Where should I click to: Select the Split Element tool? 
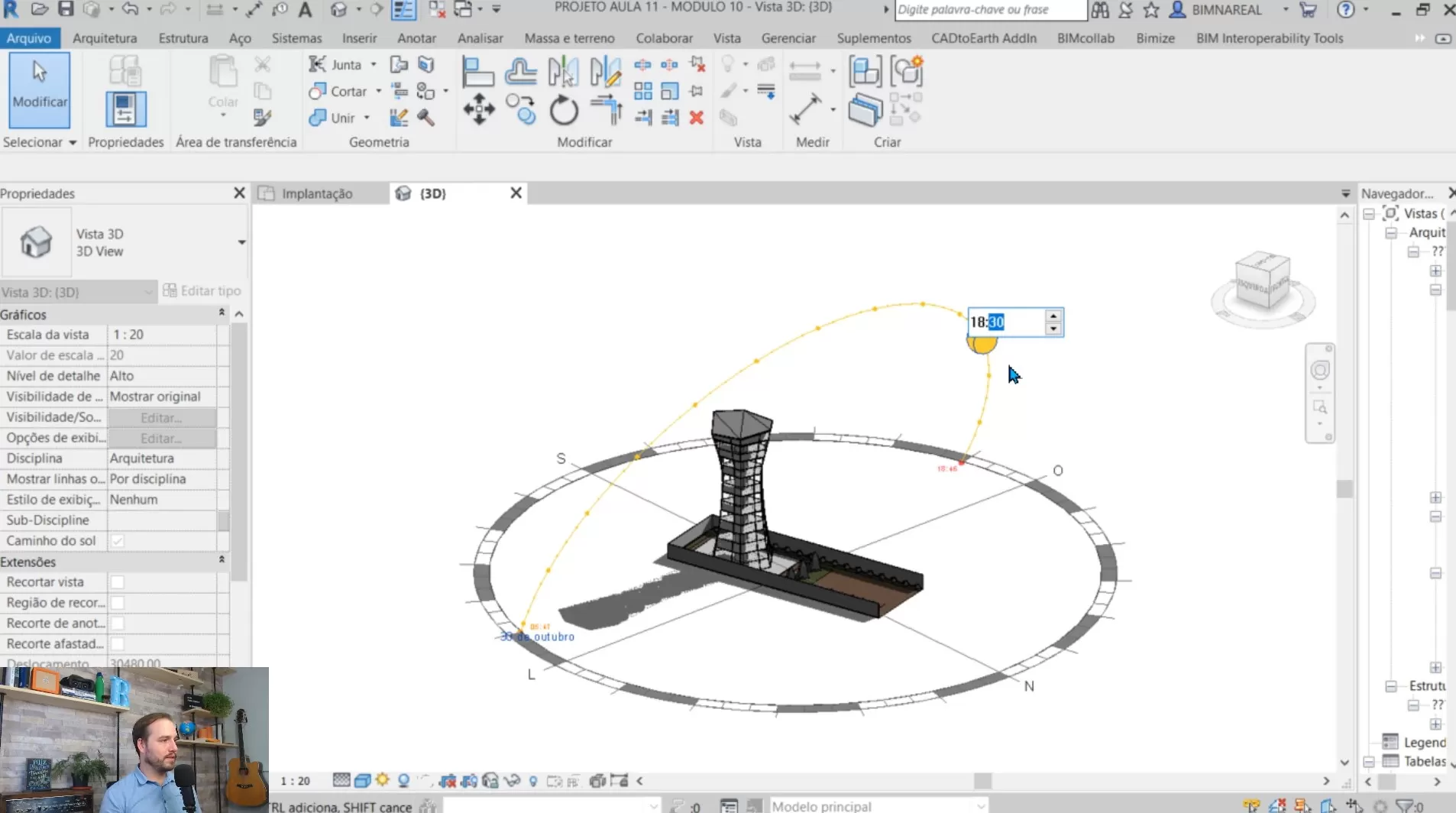(643, 65)
